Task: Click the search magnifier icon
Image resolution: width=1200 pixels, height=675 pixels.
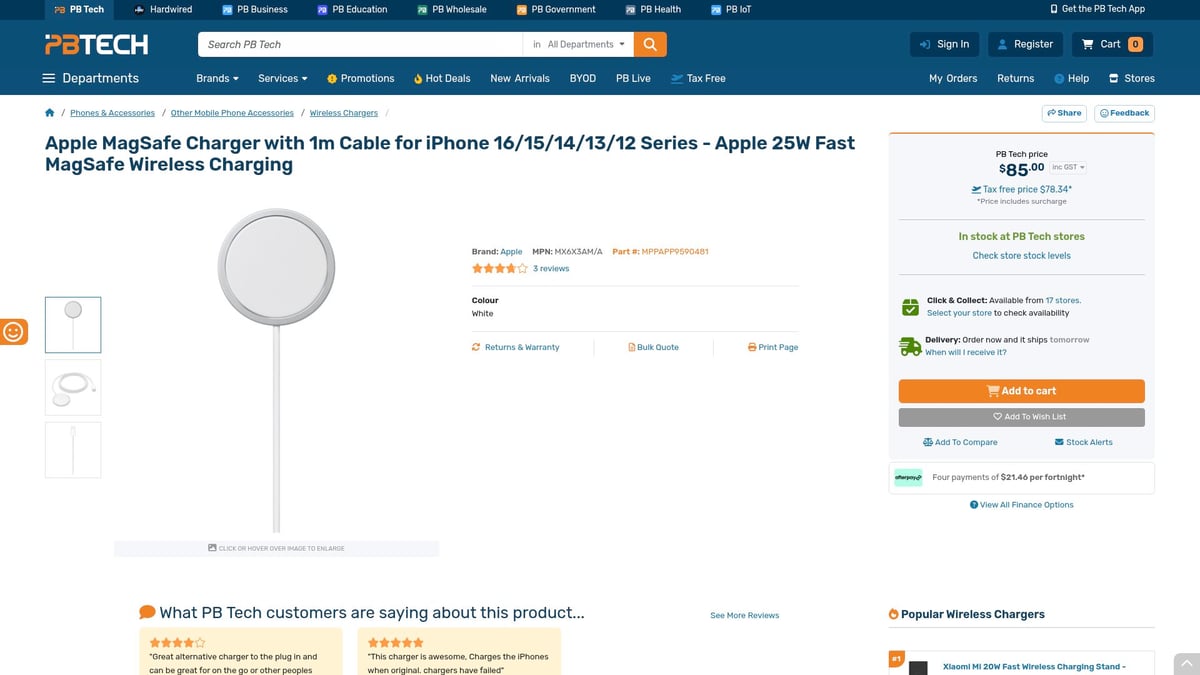Action: [648, 44]
